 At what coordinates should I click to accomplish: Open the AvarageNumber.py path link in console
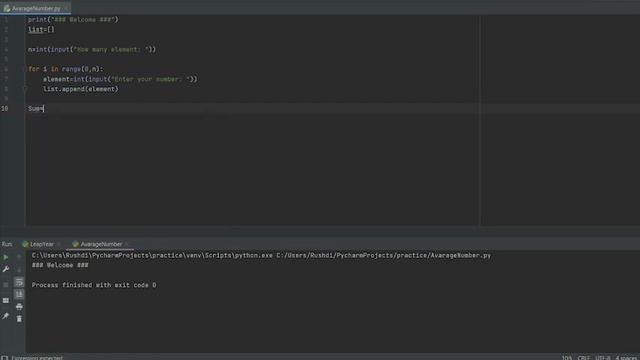(x=383, y=256)
